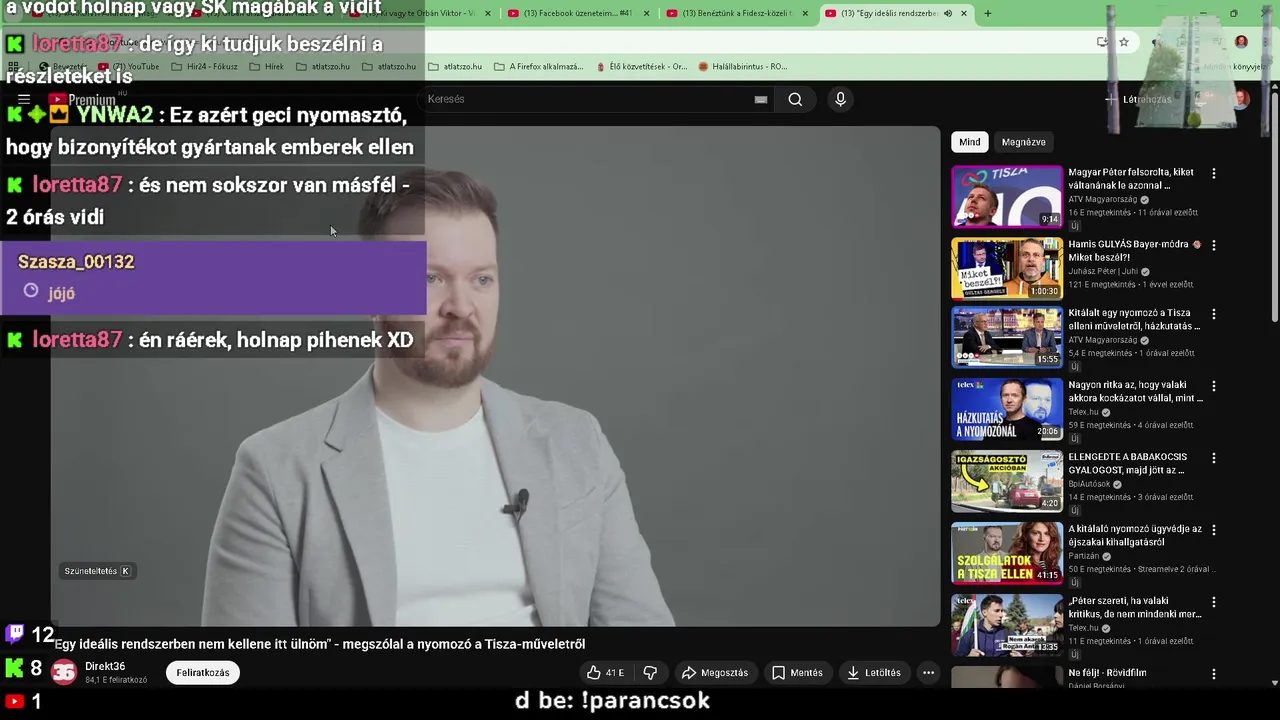Open 'SZOLGÁLATOK A TISZA ELLEN' thumbnail
The width and height of the screenshot is (1280, 720).
pos(1007,554)
